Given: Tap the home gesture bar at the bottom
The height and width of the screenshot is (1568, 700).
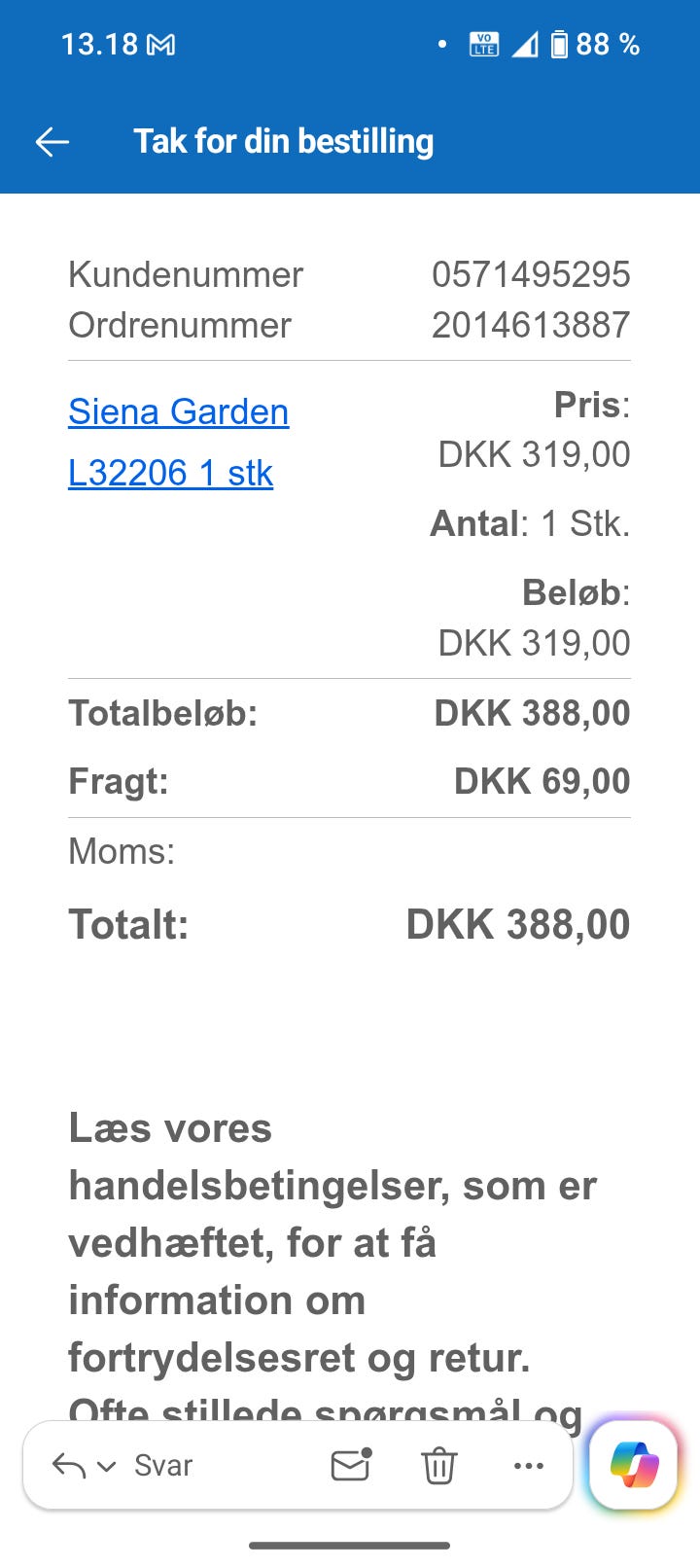Looking at the screenshot, I should pyautogui.click(x=350, y=1545).
